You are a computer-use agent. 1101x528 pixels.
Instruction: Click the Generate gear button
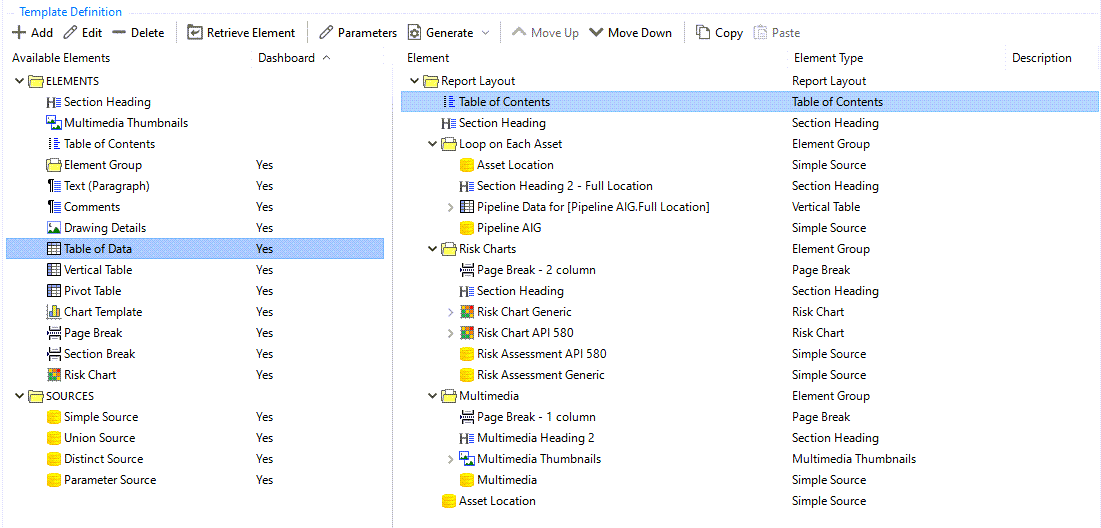point(441,33)
